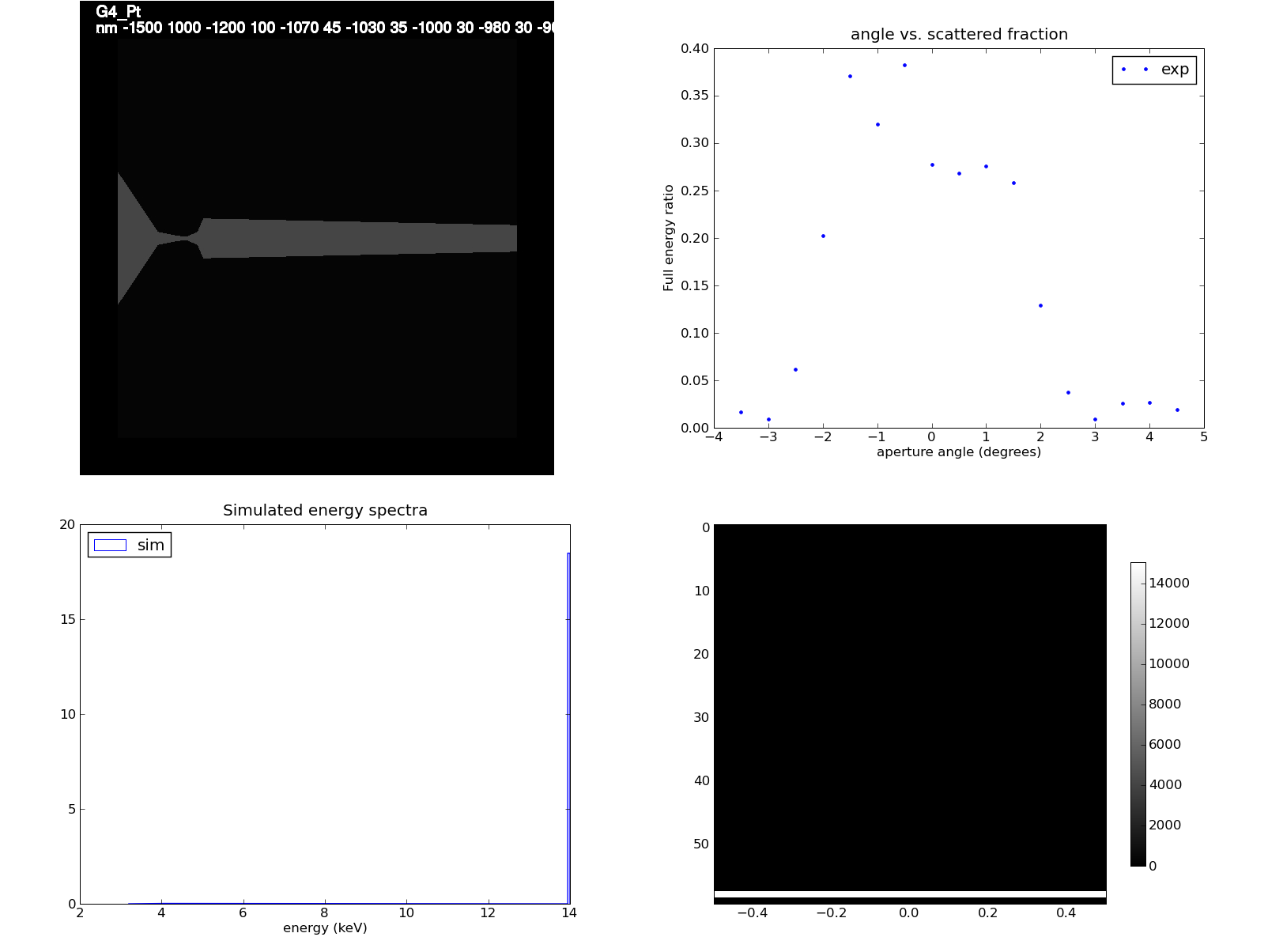This screenshot has height=952, width=1268.
Task: Click the data point at 1.5 degrees
Action: pyautogui.click(x=1013, y=183)
